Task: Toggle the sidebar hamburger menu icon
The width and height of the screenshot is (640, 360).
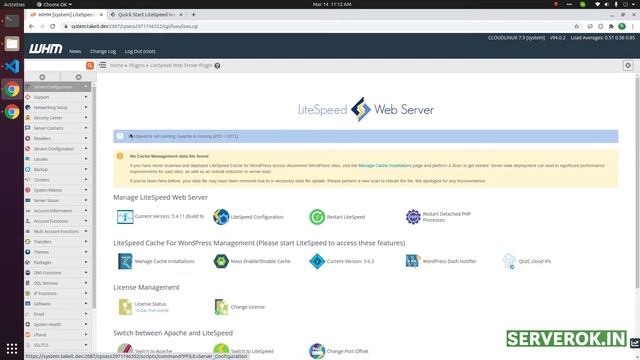Action: point(102,65)
